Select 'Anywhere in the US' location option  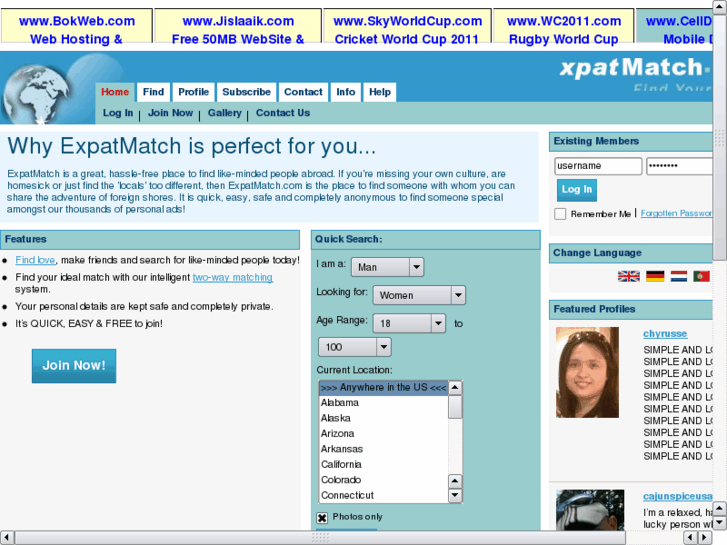pyautogui.click(x=383, y=388)
